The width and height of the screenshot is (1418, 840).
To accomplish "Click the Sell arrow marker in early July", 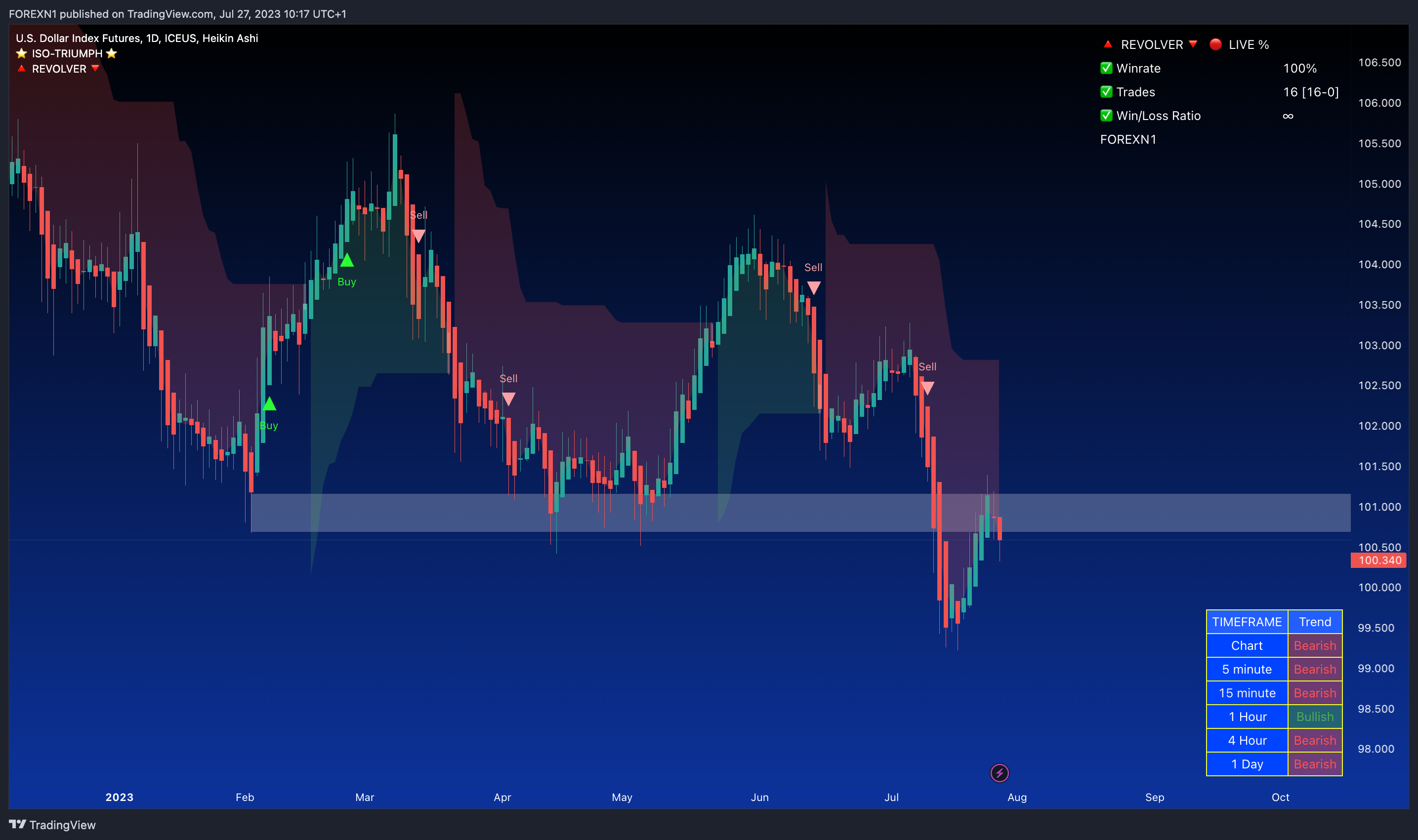I will (927, 388).
